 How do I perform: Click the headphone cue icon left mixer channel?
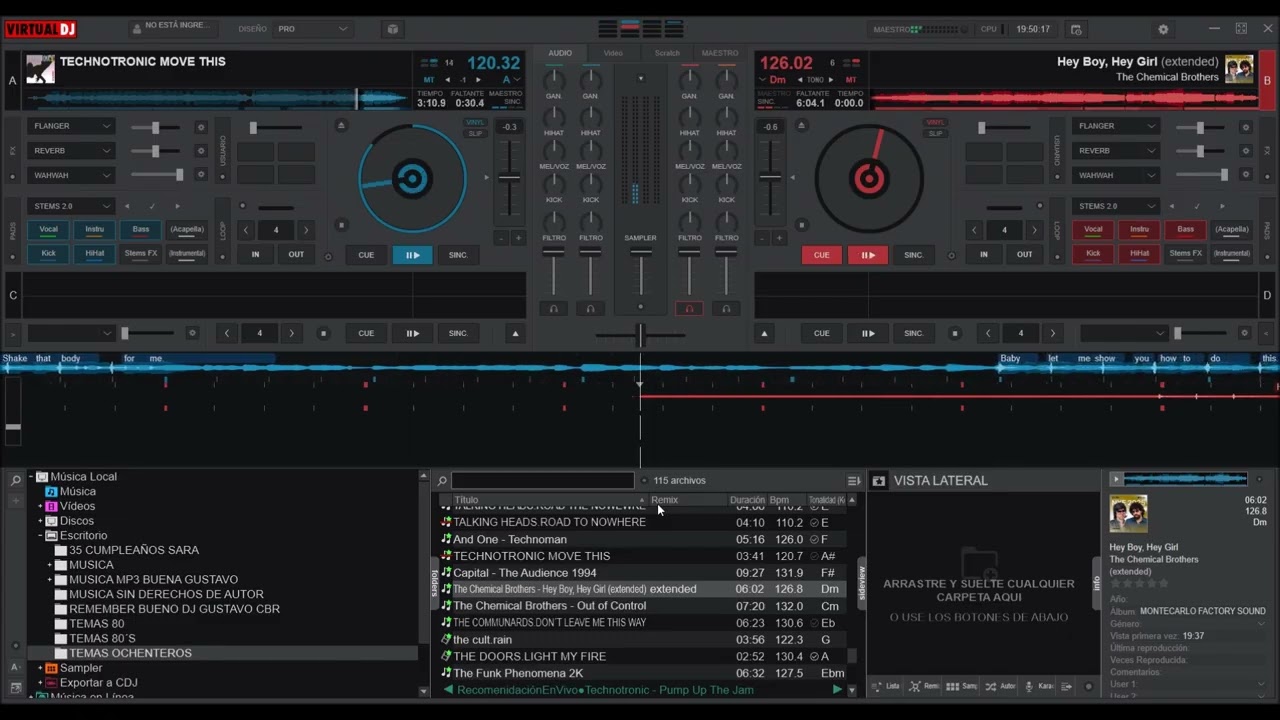[x=553, y=309]
